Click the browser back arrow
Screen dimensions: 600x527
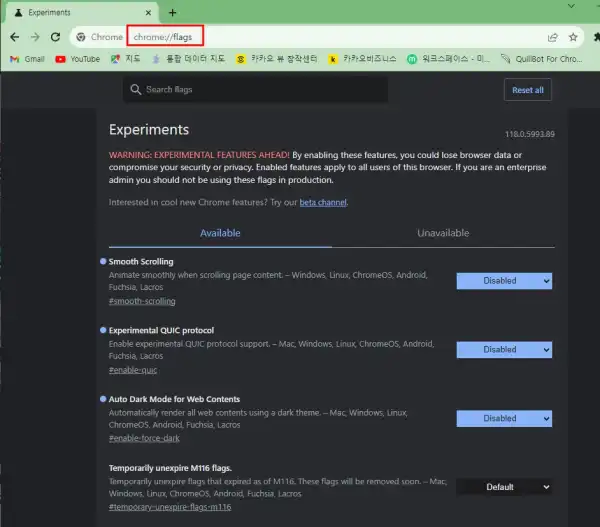14,37
